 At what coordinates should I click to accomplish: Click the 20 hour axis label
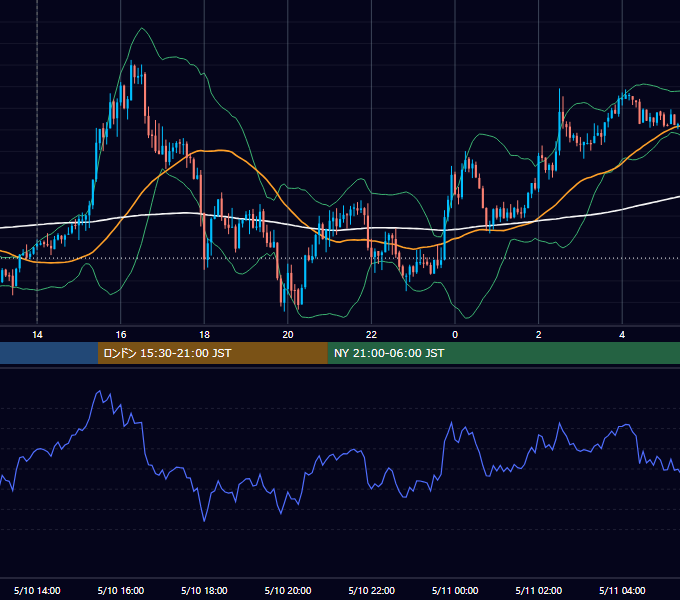point(288,335)
